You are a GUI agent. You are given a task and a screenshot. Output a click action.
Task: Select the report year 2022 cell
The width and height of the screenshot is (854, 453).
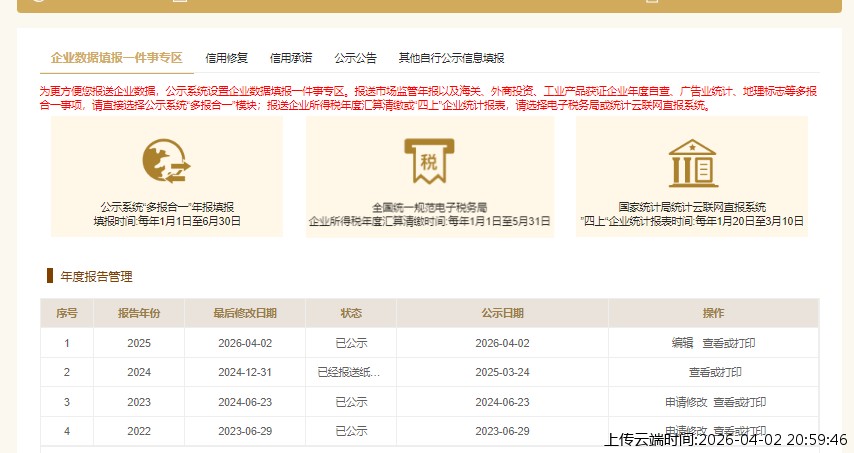click(139, 431)
